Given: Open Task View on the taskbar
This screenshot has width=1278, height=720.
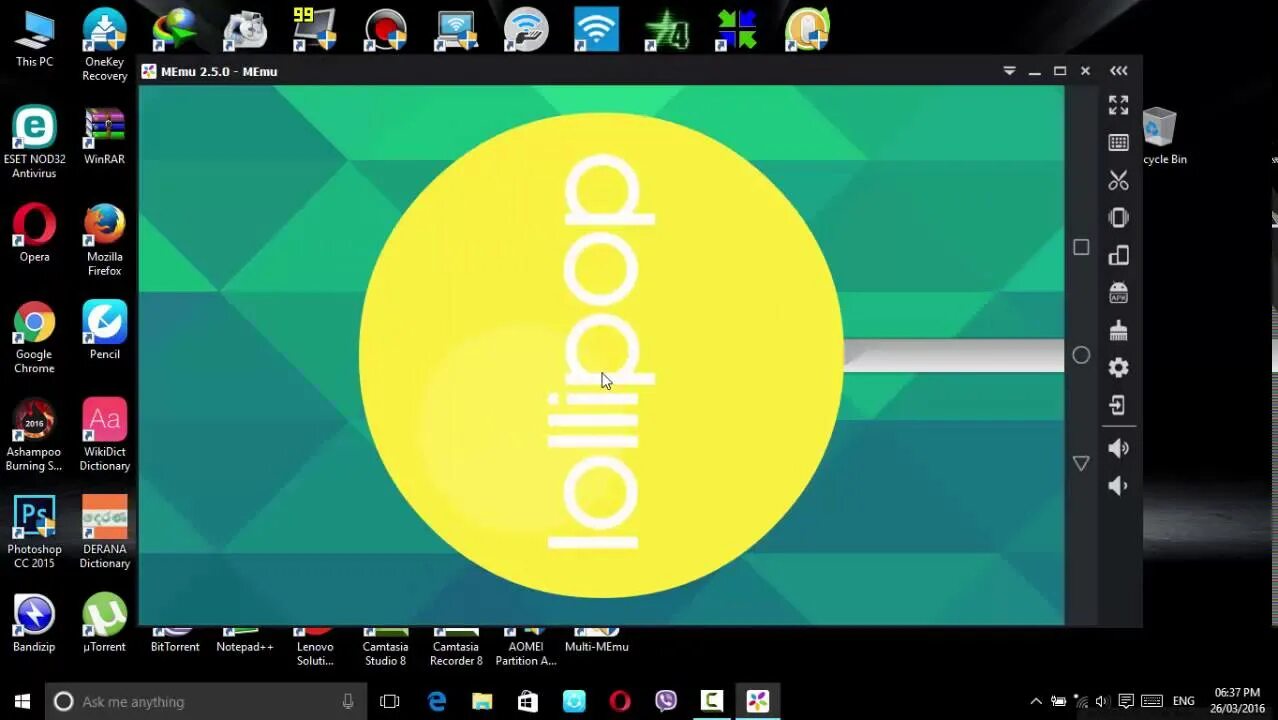Looking at the screenshot, I should (x=390, y=701).
